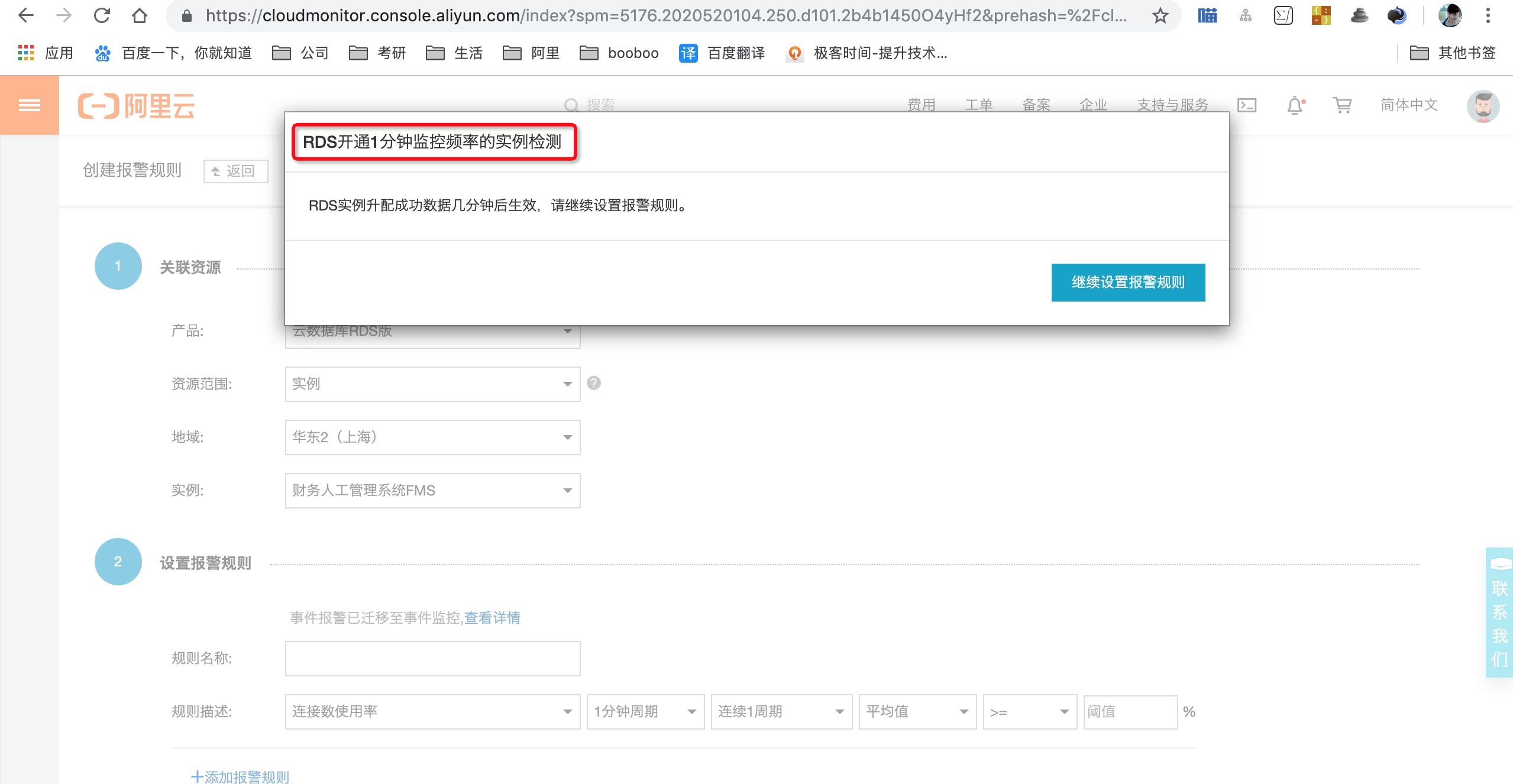Click the stacked stones extension icon
The width and height of the screenshot is (1513, 784).
[x=1359, y=15]
